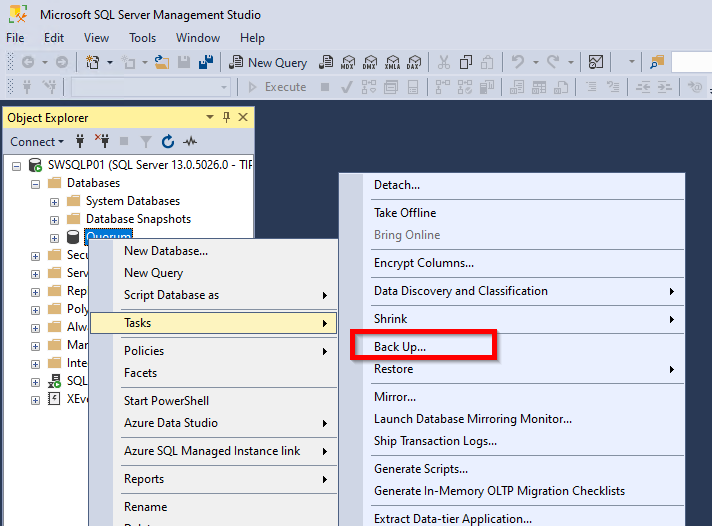Close the Object Explorer panel
The width and height of the screenshot is (712, 526).
pyautogui.click(x=243, y=117)
